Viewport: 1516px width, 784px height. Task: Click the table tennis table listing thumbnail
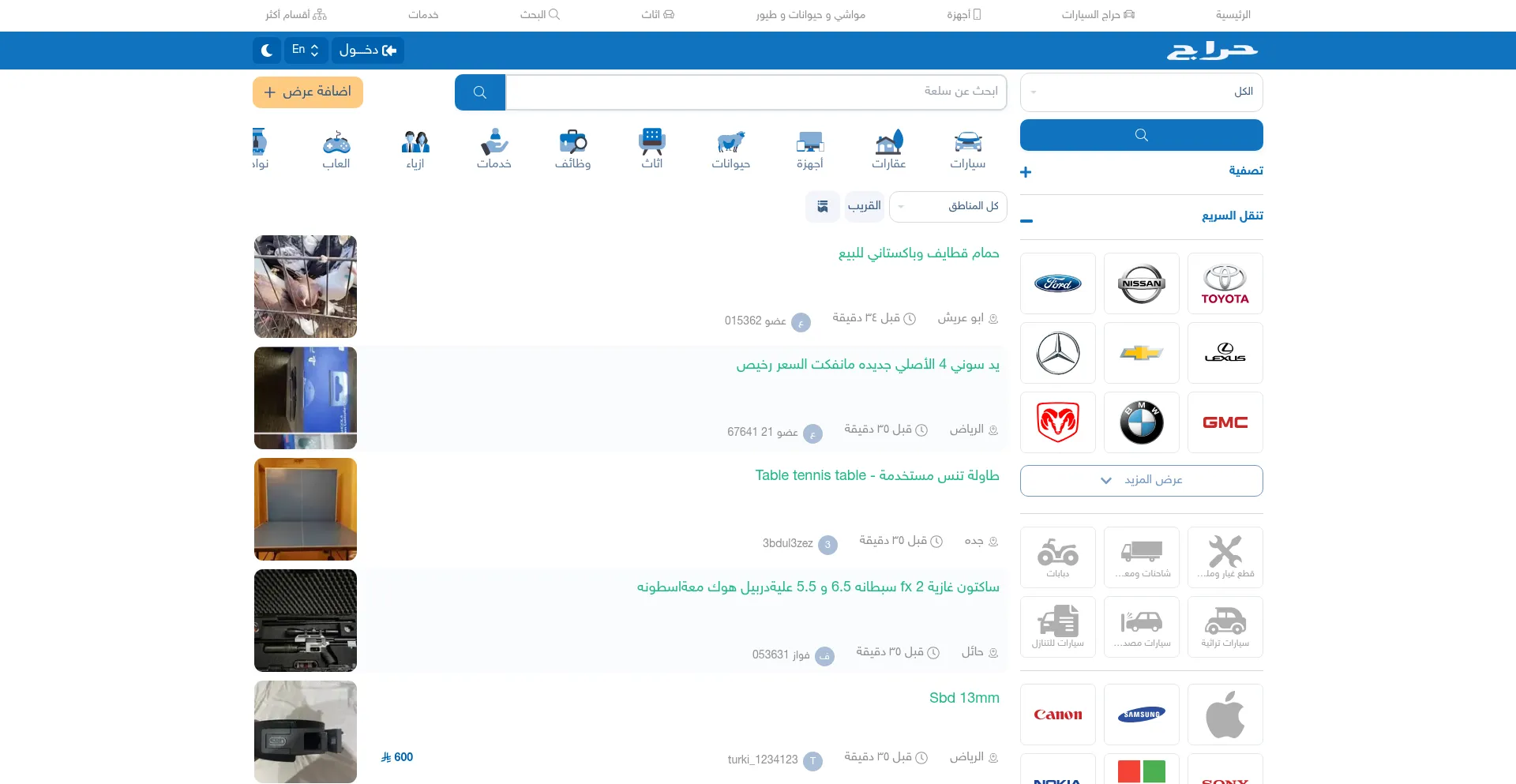coord(305,509)
